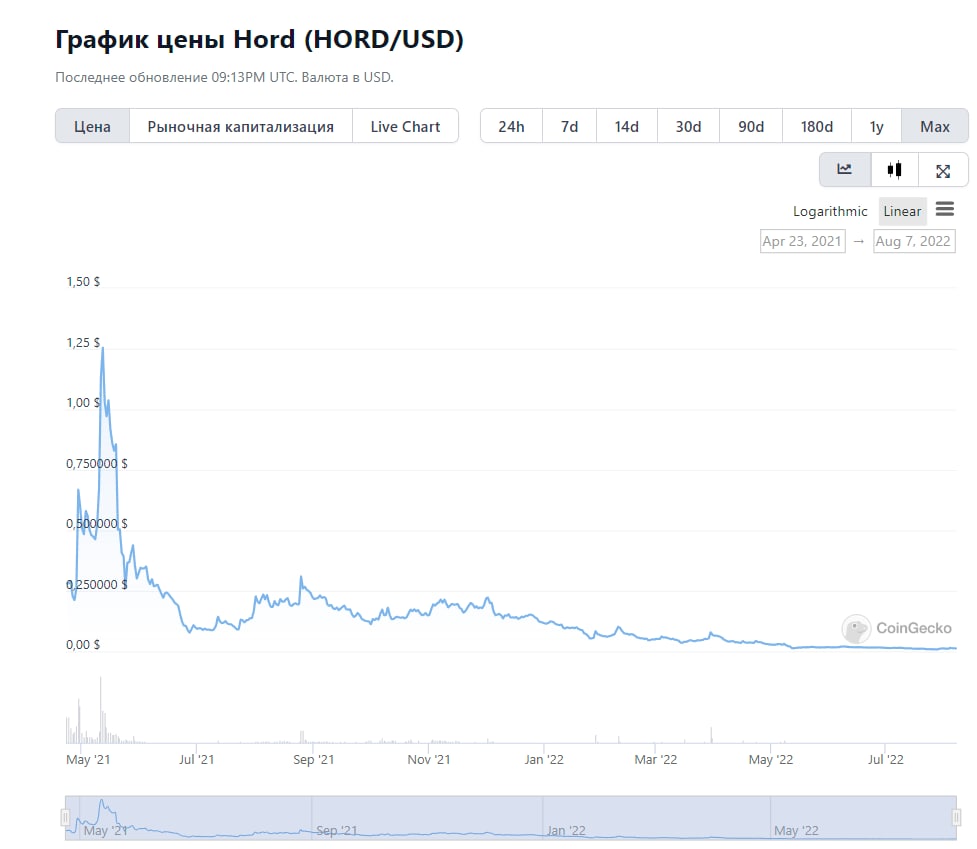Image resolution: width=977 pixels, height=849 pixels.
Task: Switch to candlestick chart icon
Action: tap(894, 169)
